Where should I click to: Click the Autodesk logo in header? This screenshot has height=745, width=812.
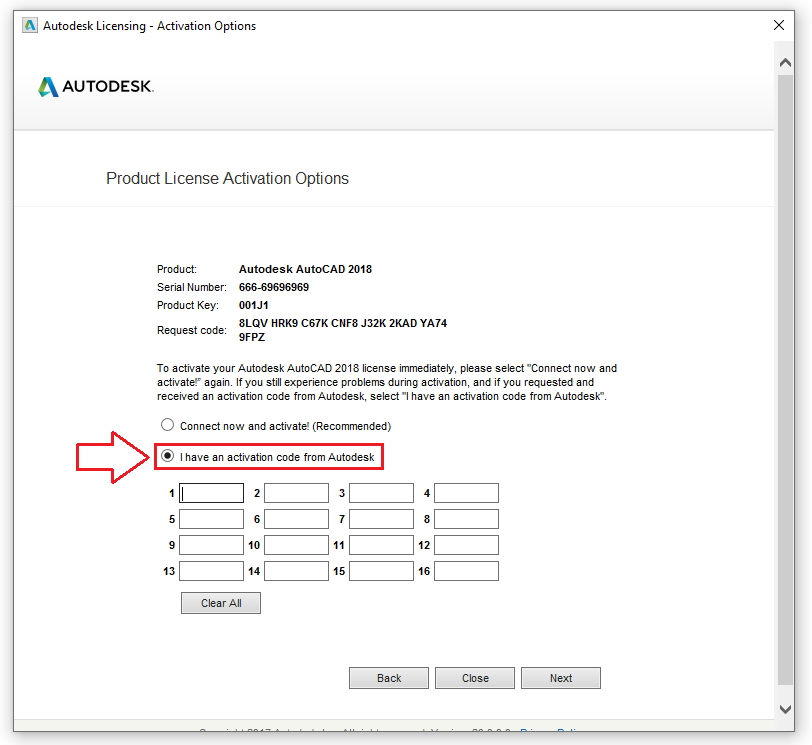(x=96, y=86)
